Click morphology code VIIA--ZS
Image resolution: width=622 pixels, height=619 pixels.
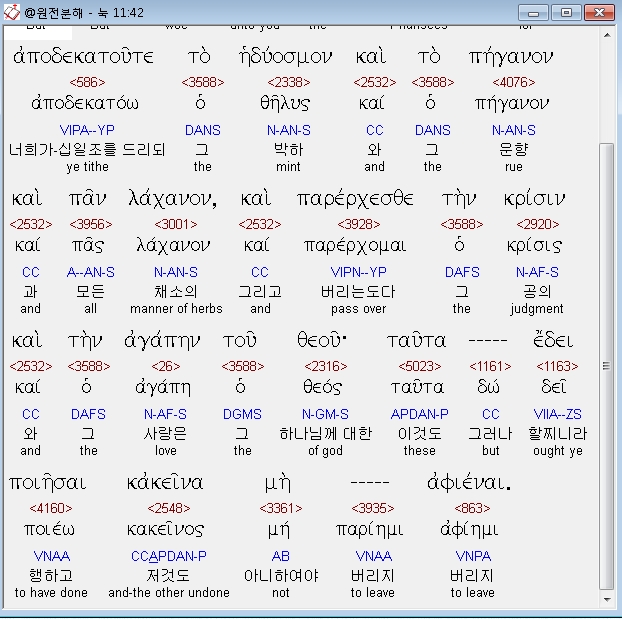pyautogui.click(x=557, y=414)
